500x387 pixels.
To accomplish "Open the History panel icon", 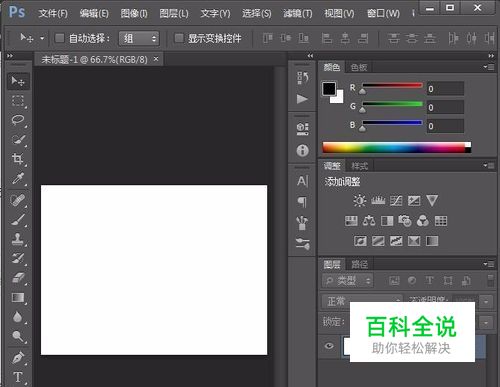I will coord(302,78).
